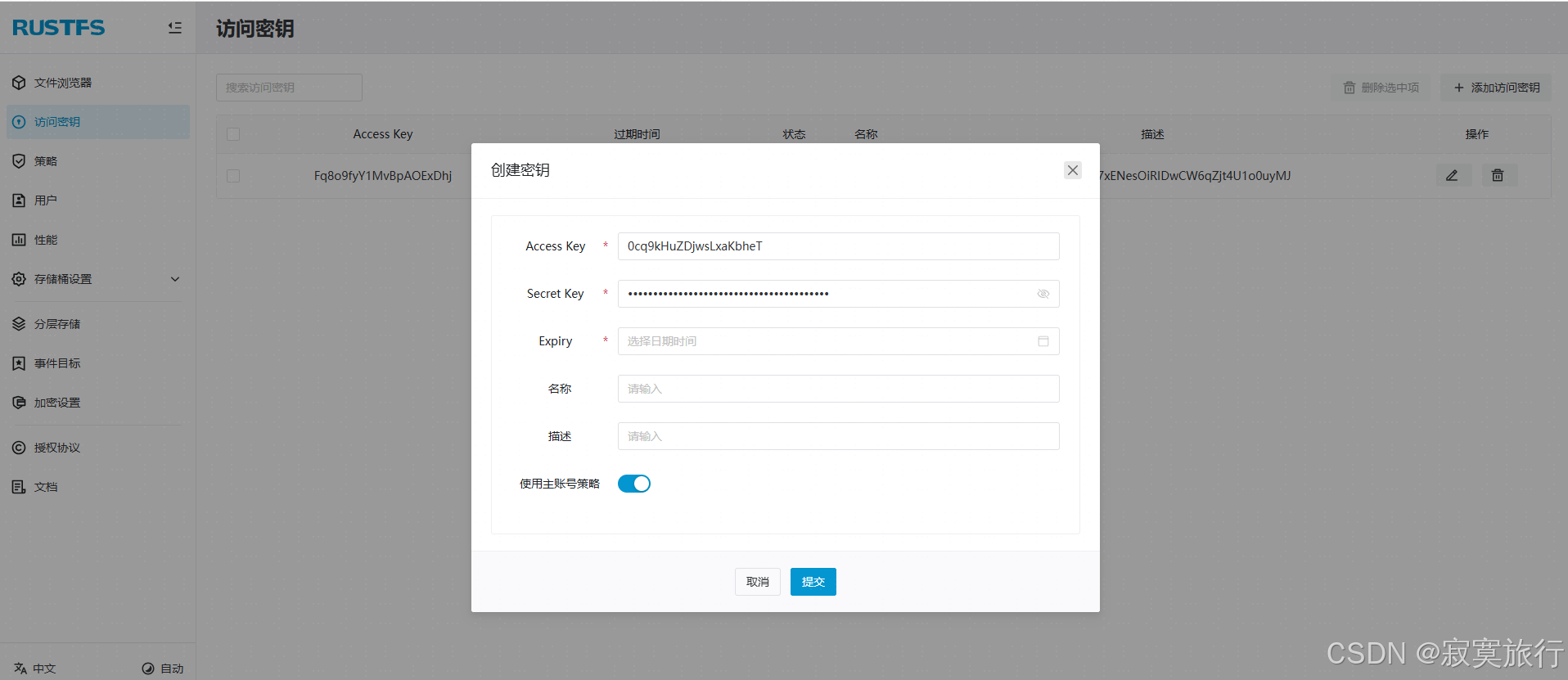The width and height of the screenshot is (1568, 680).
Task: Click the 存储桶设置 gear icon
Action: point(19,279)
